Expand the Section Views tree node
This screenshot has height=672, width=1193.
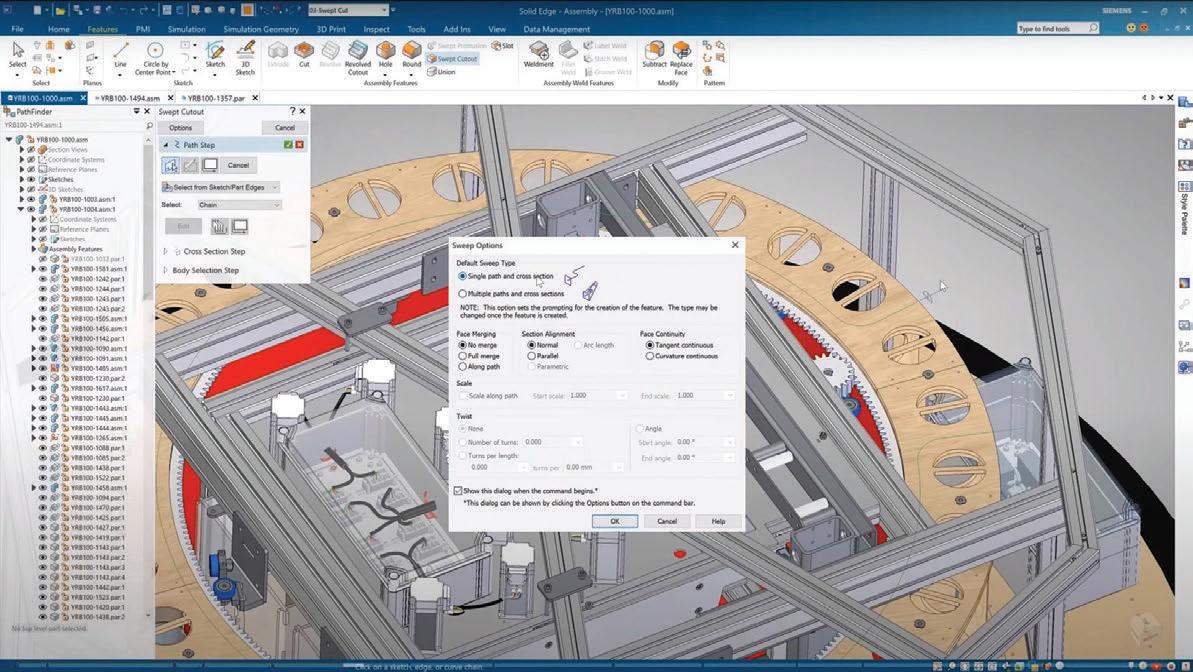(x=22, y=150)
